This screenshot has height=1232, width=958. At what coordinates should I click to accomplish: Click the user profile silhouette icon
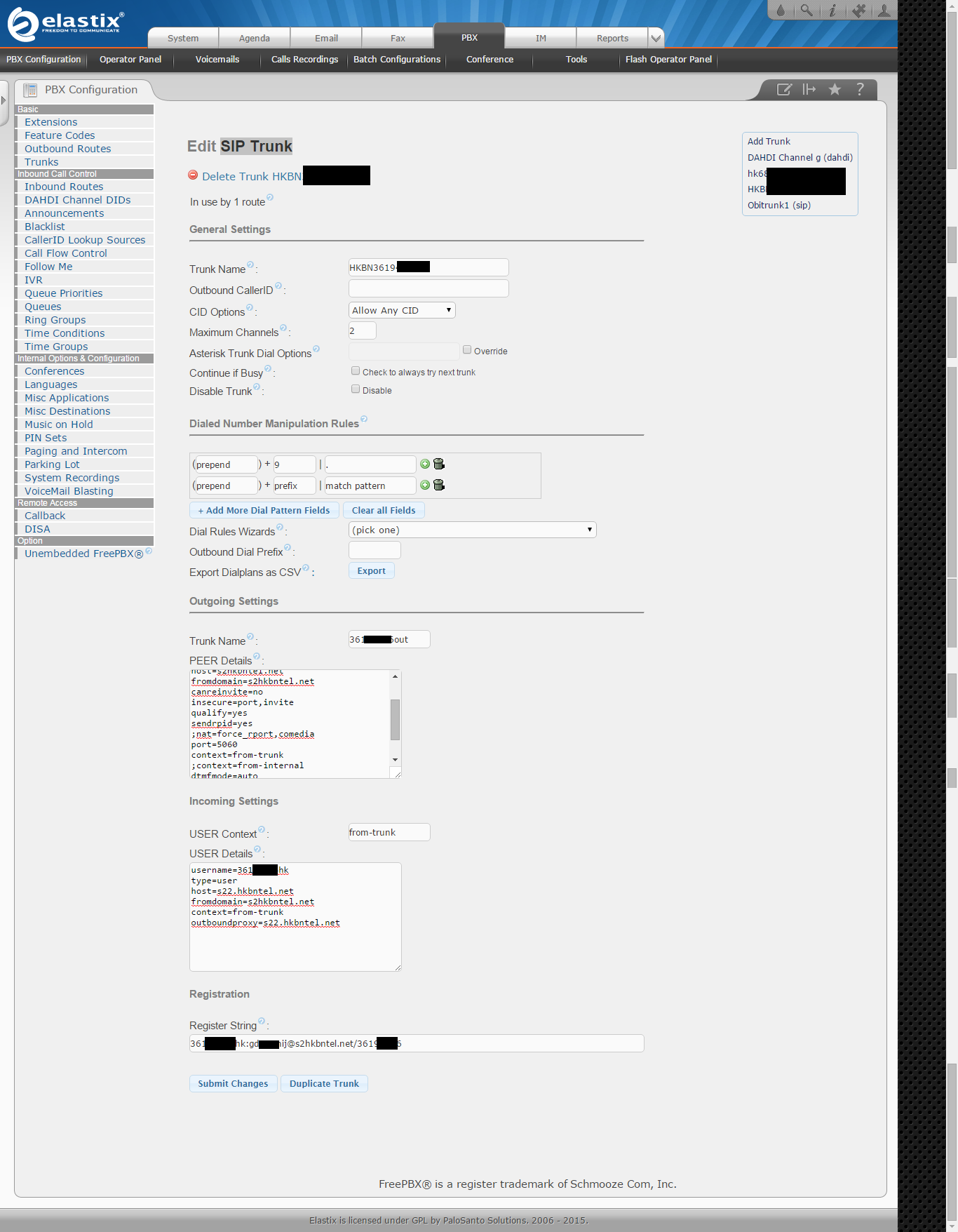(884, 10)
